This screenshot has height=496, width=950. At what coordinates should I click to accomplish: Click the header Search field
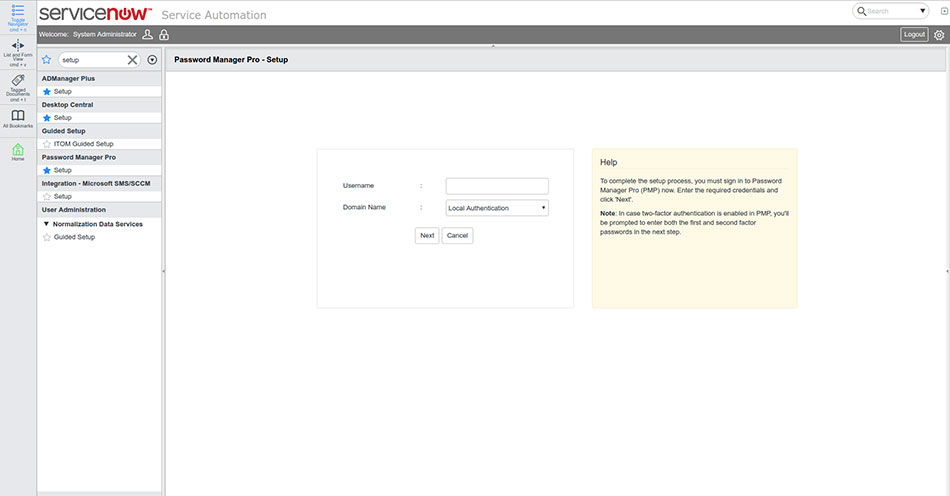tap(891, 11)
